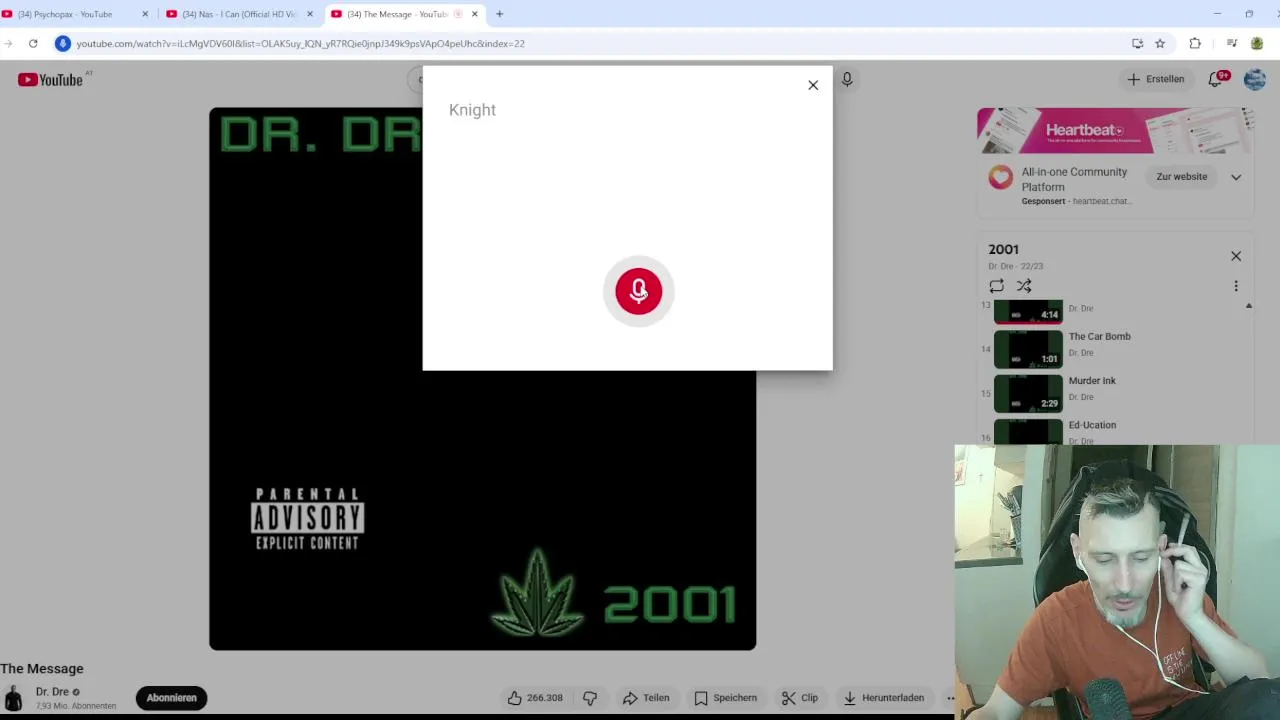
Task: Click the 2001 album cover video
Action: (482, 379)
